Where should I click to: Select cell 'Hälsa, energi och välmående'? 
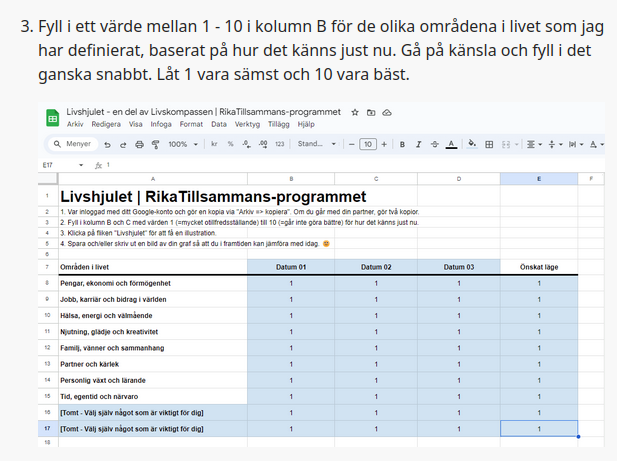coord(153,316)
